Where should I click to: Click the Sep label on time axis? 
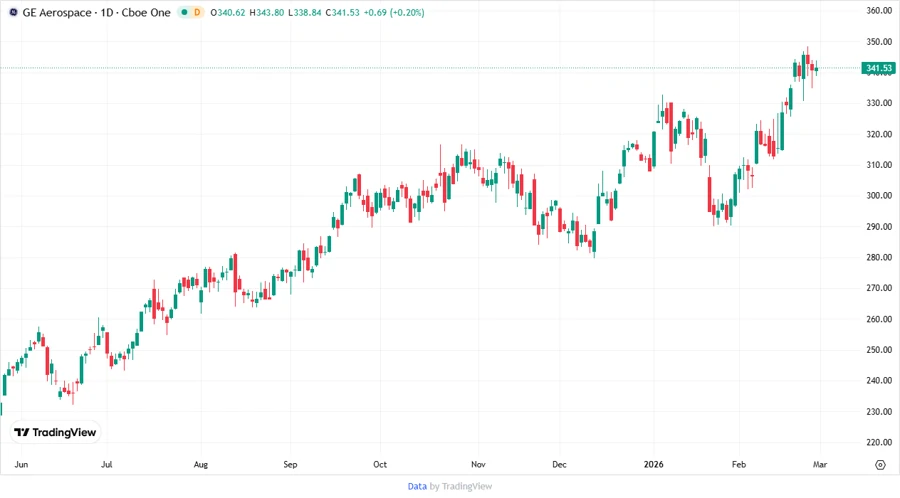[x=290, y=464]
